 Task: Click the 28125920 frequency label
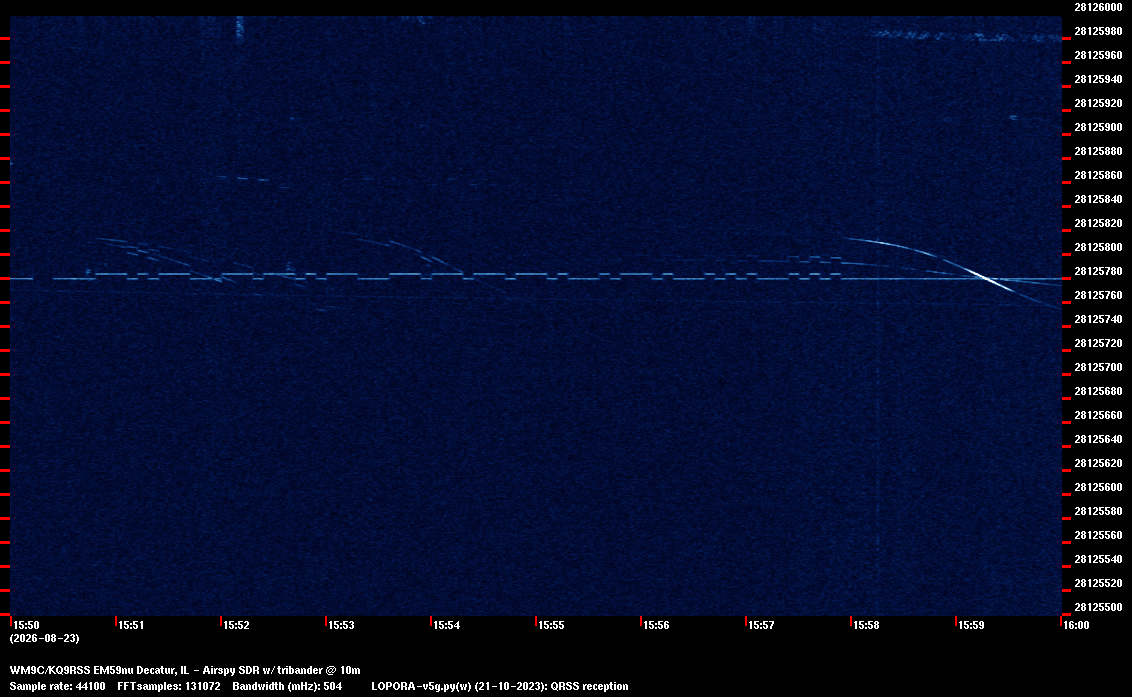[1098, 103]
